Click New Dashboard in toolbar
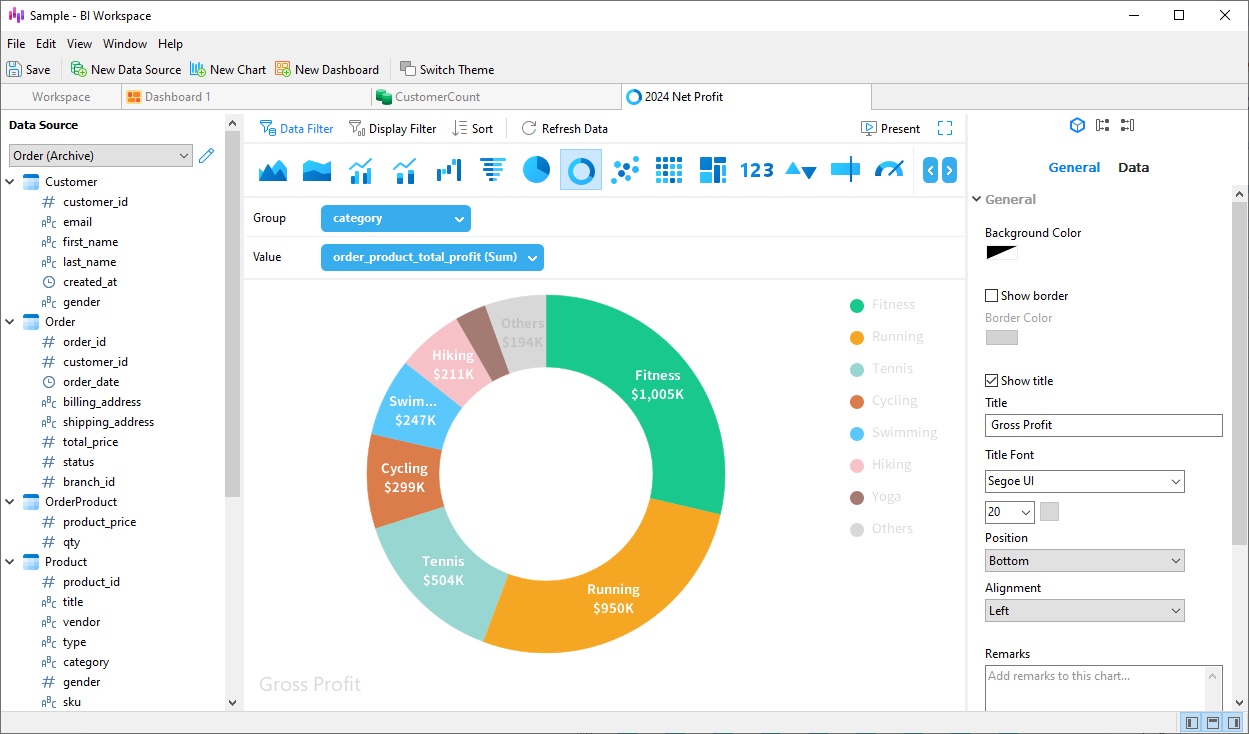Screen dimensions: 1249x734 327,69
